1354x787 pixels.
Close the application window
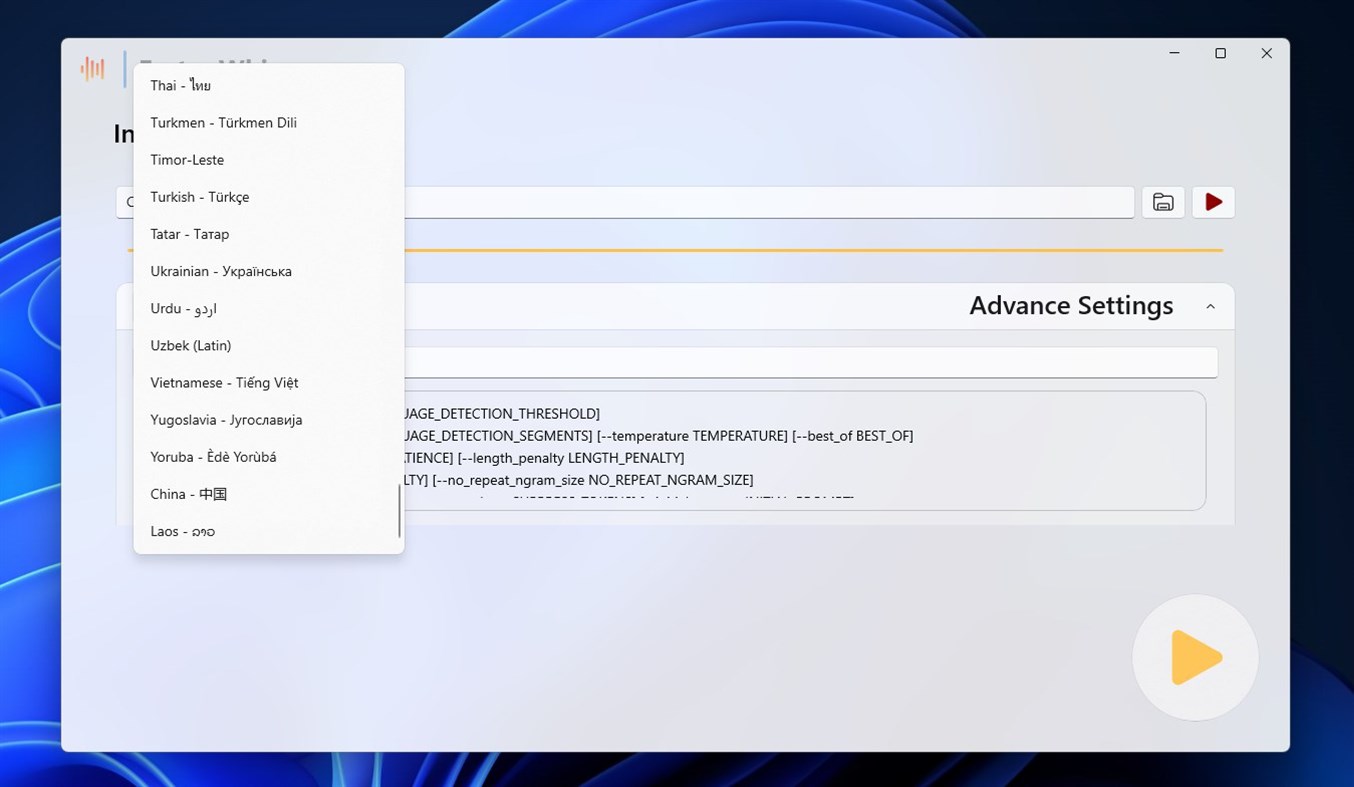[1266, 54]
